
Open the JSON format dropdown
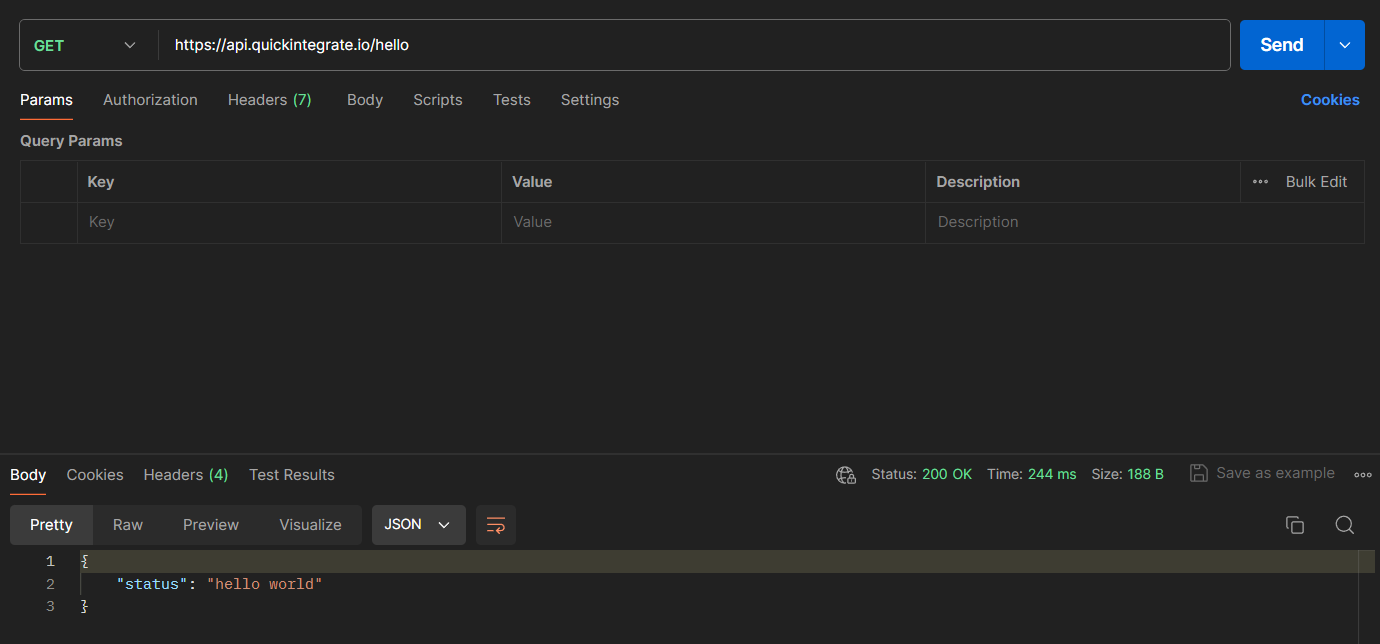[x=418, y=525]
